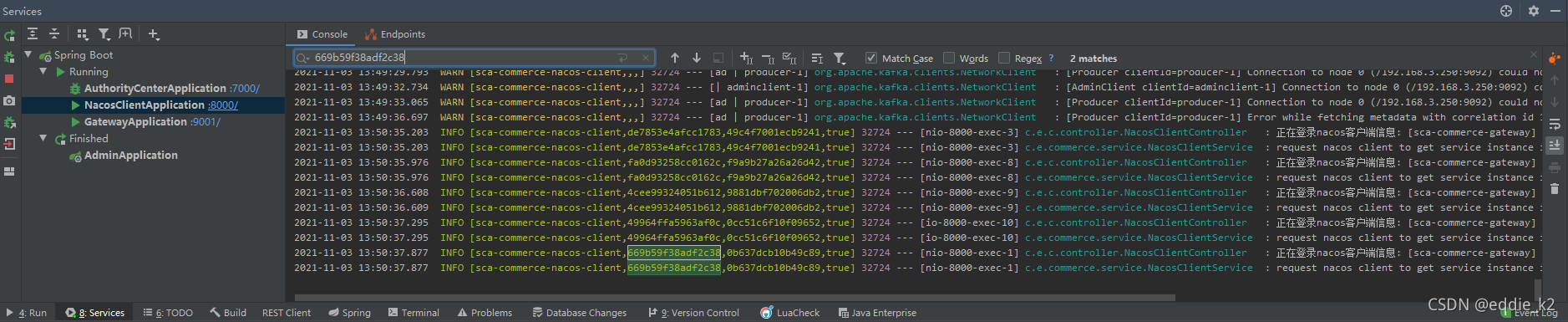
Task: Open the services Filter dropdown
Action: 104,34
